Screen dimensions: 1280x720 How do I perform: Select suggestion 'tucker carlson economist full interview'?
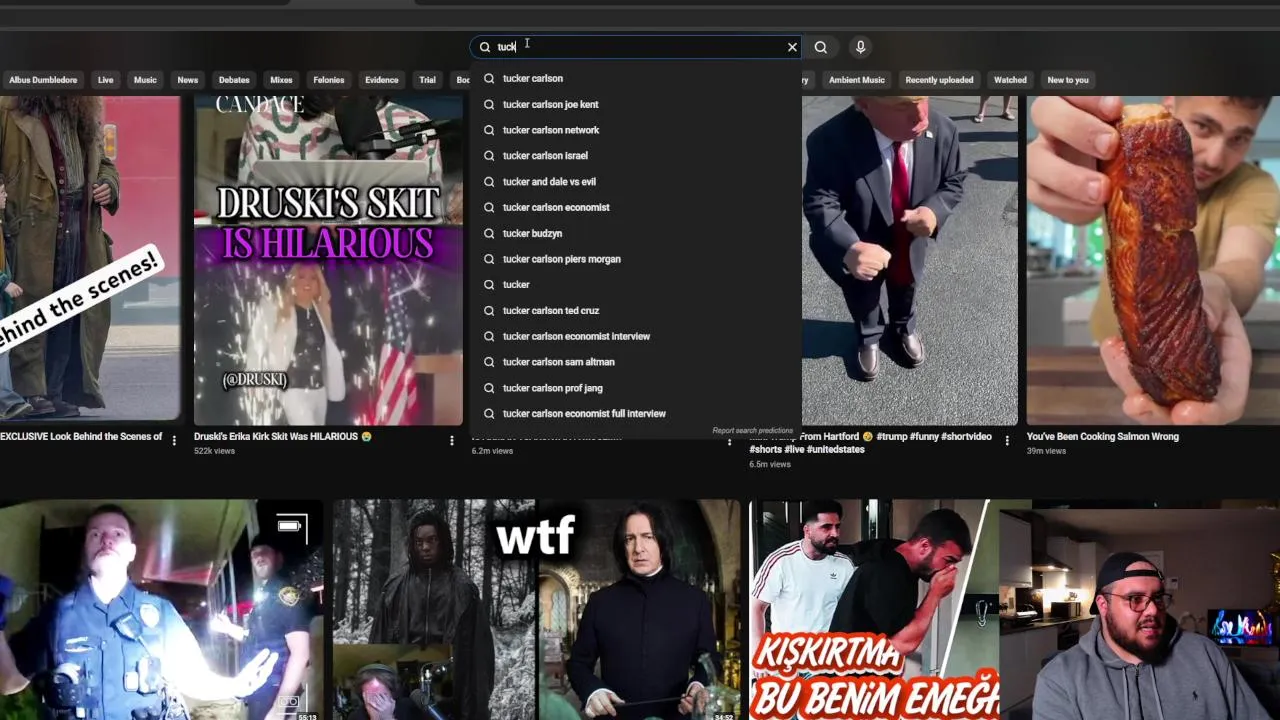(636, 414)
